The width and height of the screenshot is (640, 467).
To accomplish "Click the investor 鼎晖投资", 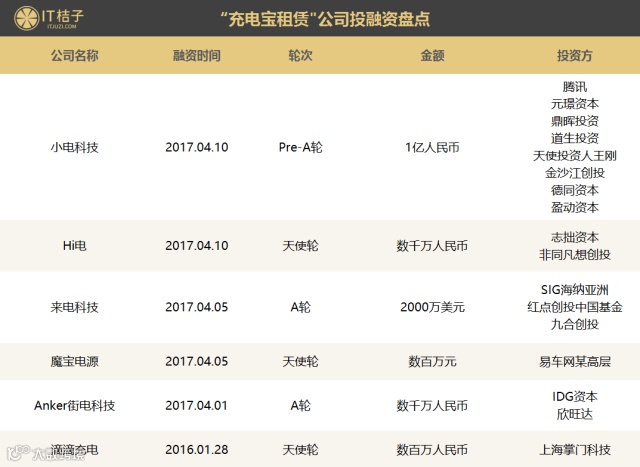I will (575, 121).
